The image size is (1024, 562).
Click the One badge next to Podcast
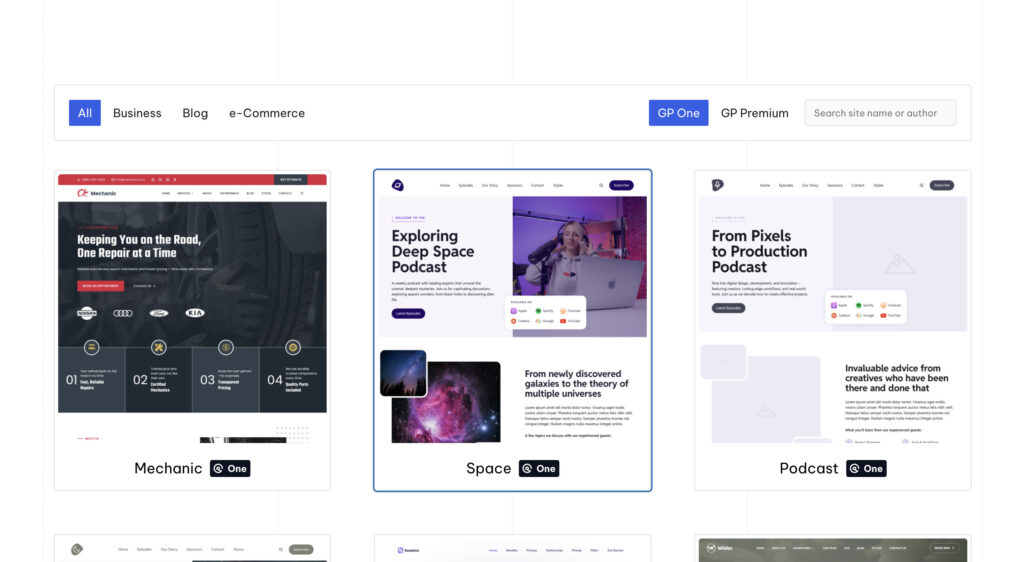pyautogui.click(x=866, y=469)
